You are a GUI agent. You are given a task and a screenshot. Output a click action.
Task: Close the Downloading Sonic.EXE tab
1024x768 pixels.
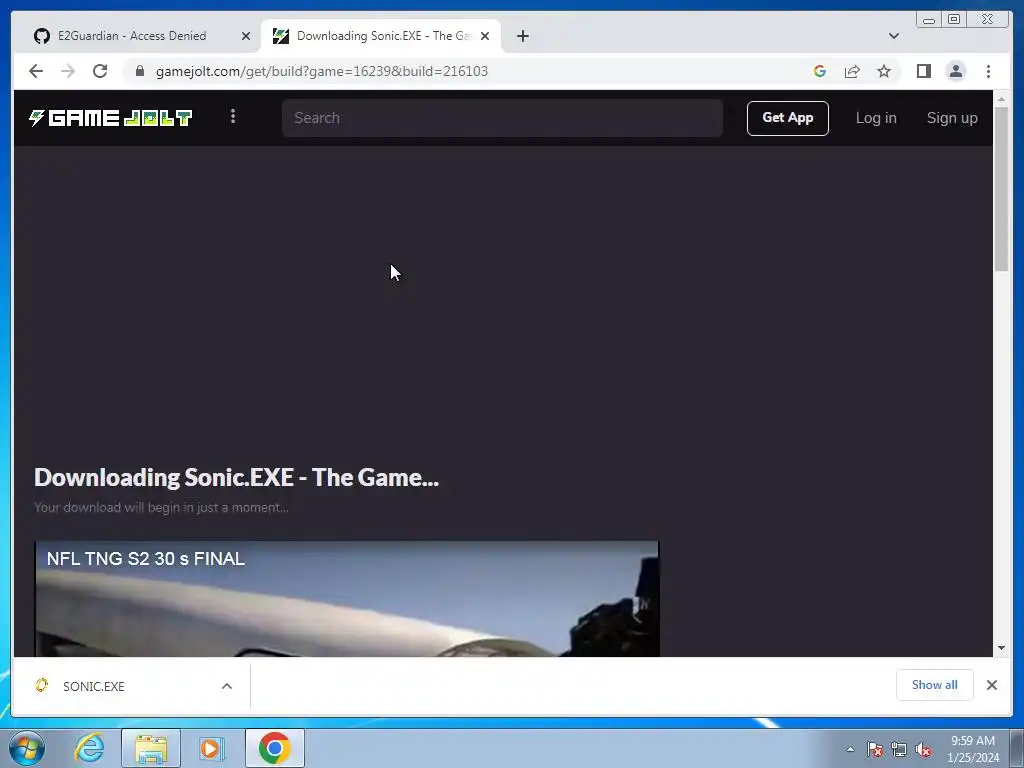(x=485, y=36)
